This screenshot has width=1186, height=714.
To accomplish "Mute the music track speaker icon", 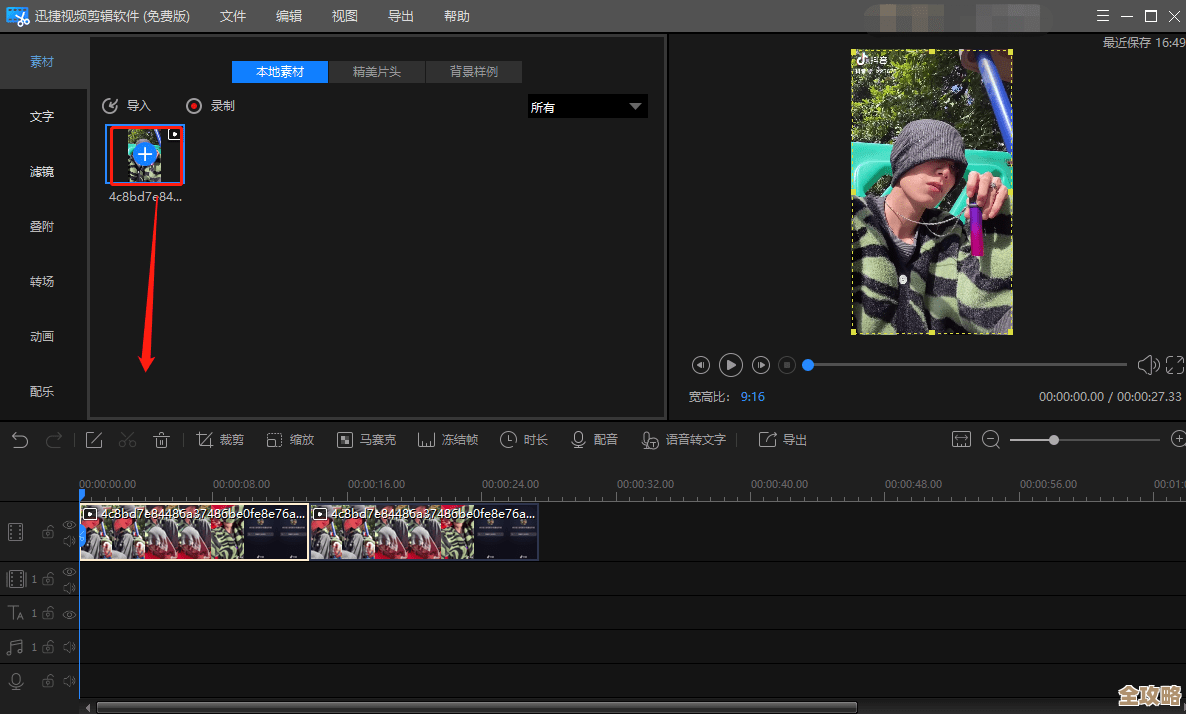I will (x=69, y=648).
